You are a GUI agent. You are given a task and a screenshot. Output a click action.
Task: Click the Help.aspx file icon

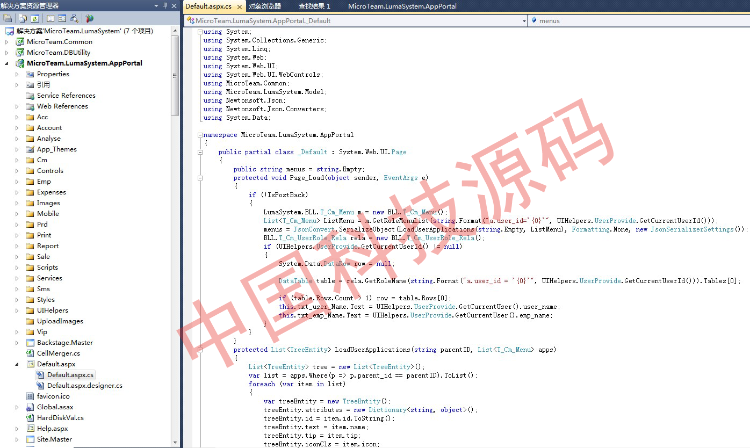click(x=30, y=428)
